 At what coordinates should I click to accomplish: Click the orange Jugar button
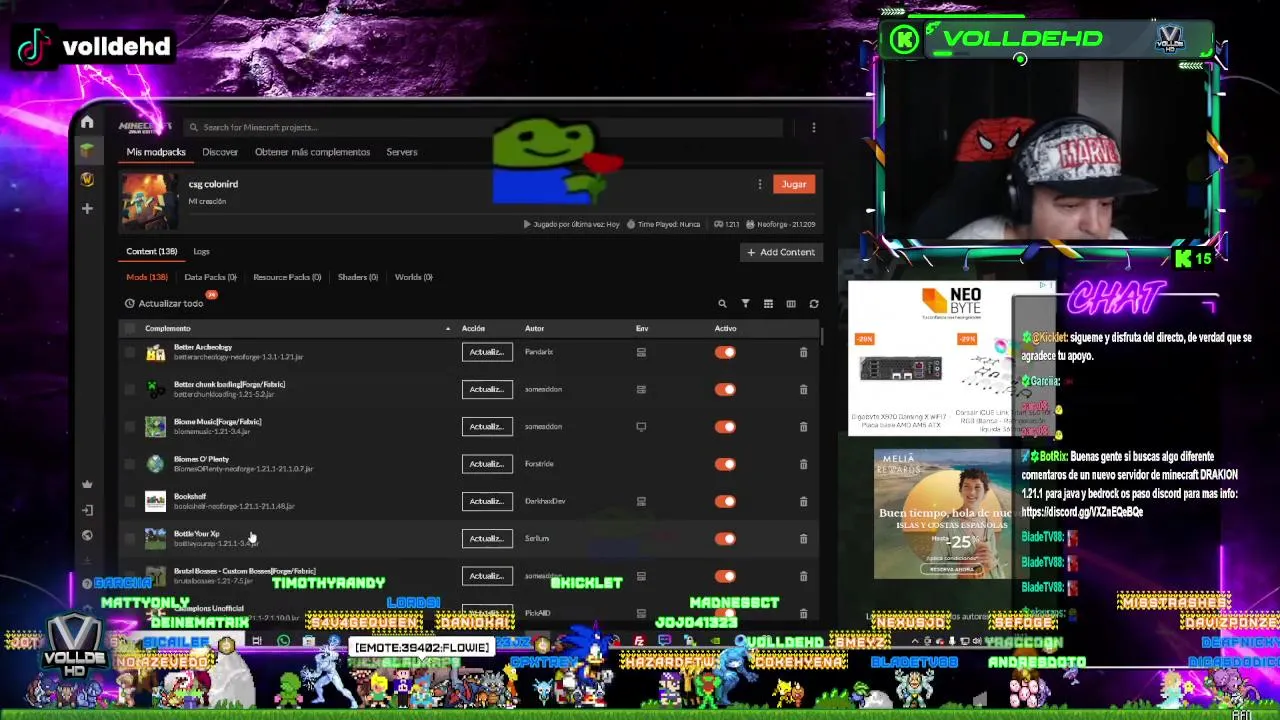click(794, 184)
